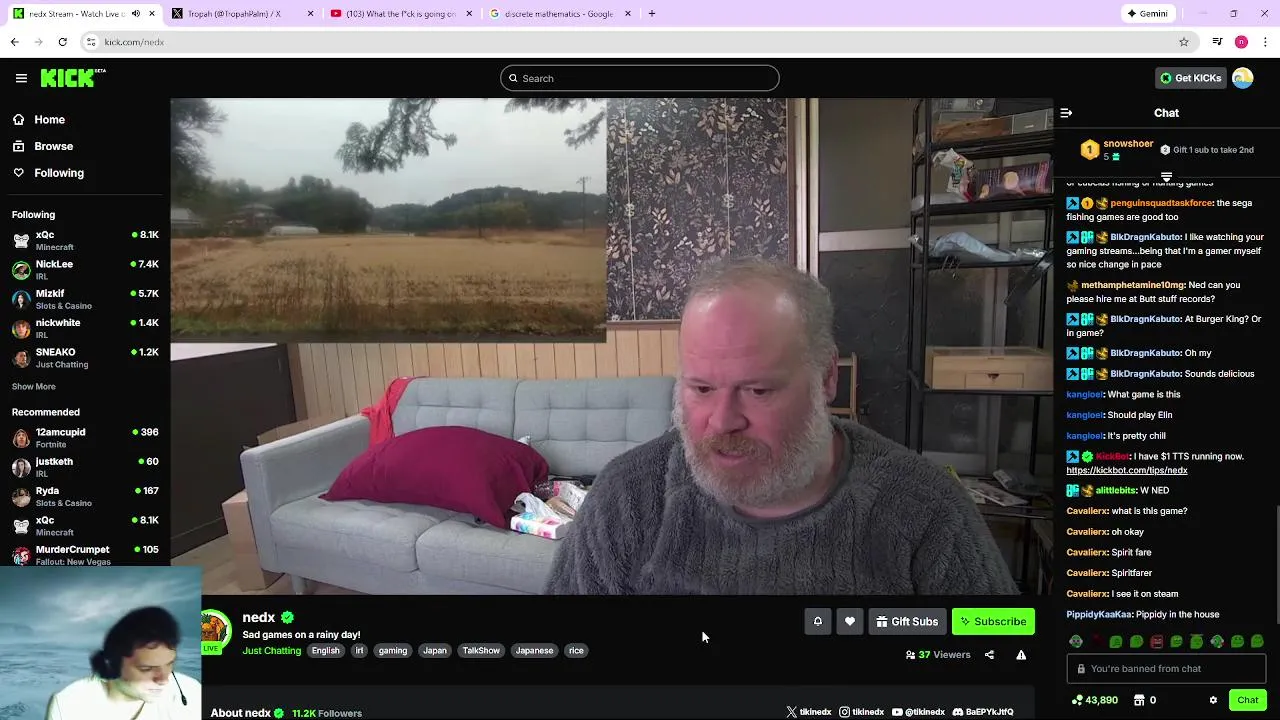Select the English tag
Image resolution: width=1280 pixels, height=720 pixels.
325,651
